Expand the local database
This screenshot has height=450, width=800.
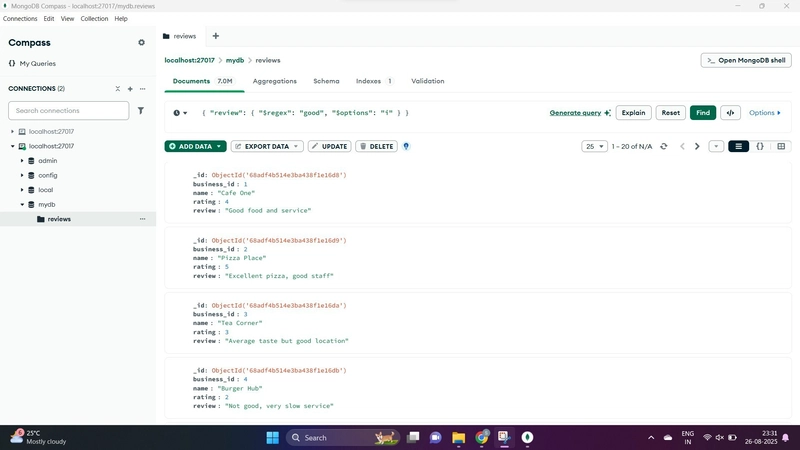(x=22, y=190)
